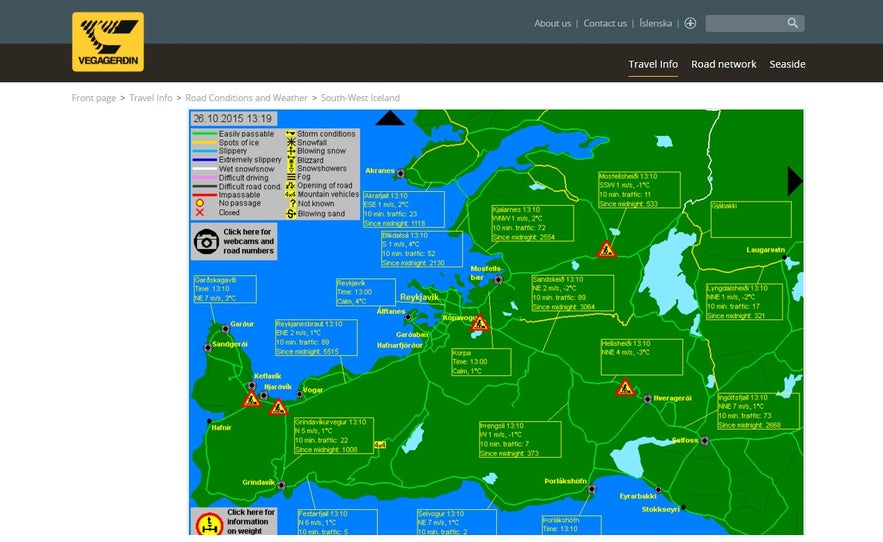Navigate map east with black right arrow
The width and height of the screenshot is (883, 542).
tap(795, 181)
